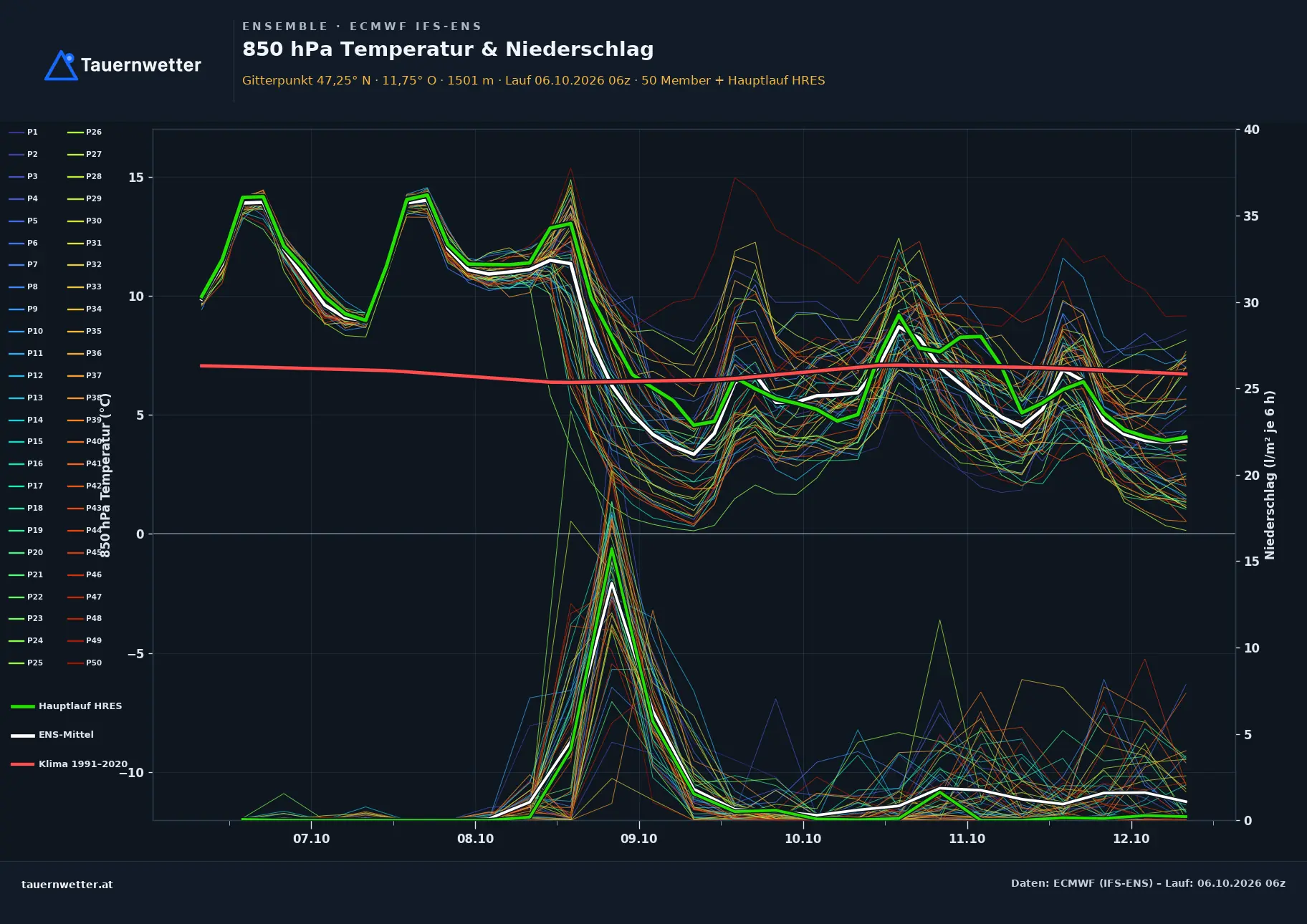Click the Tauernwetter brand name text
The image size is (1307, 924).
140,65
